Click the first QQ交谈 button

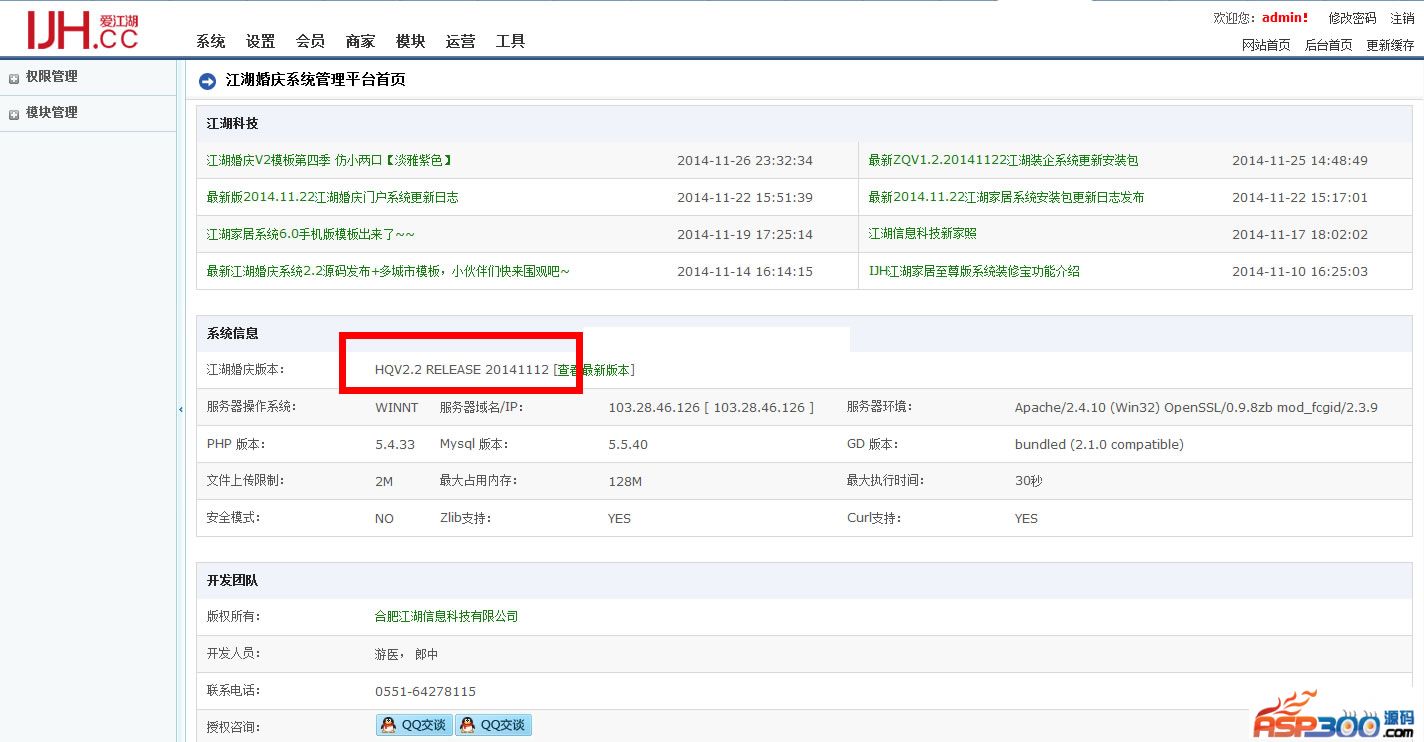pos(414,725)
